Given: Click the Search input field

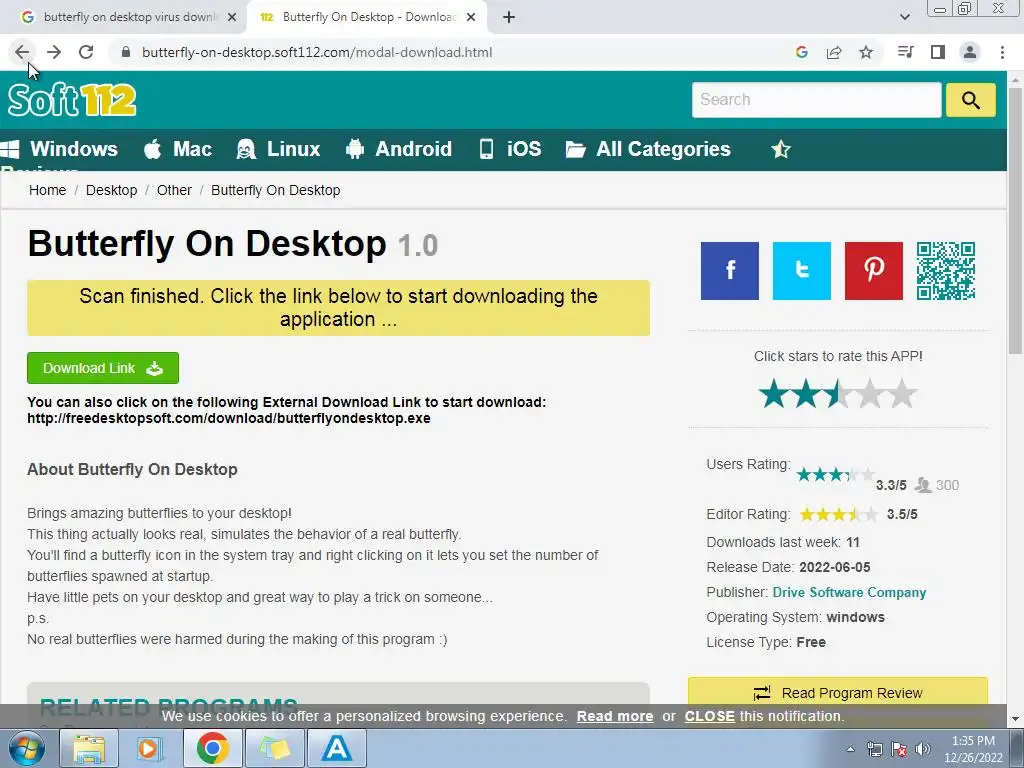Looking at the screenshot, I should pos(816,100).
